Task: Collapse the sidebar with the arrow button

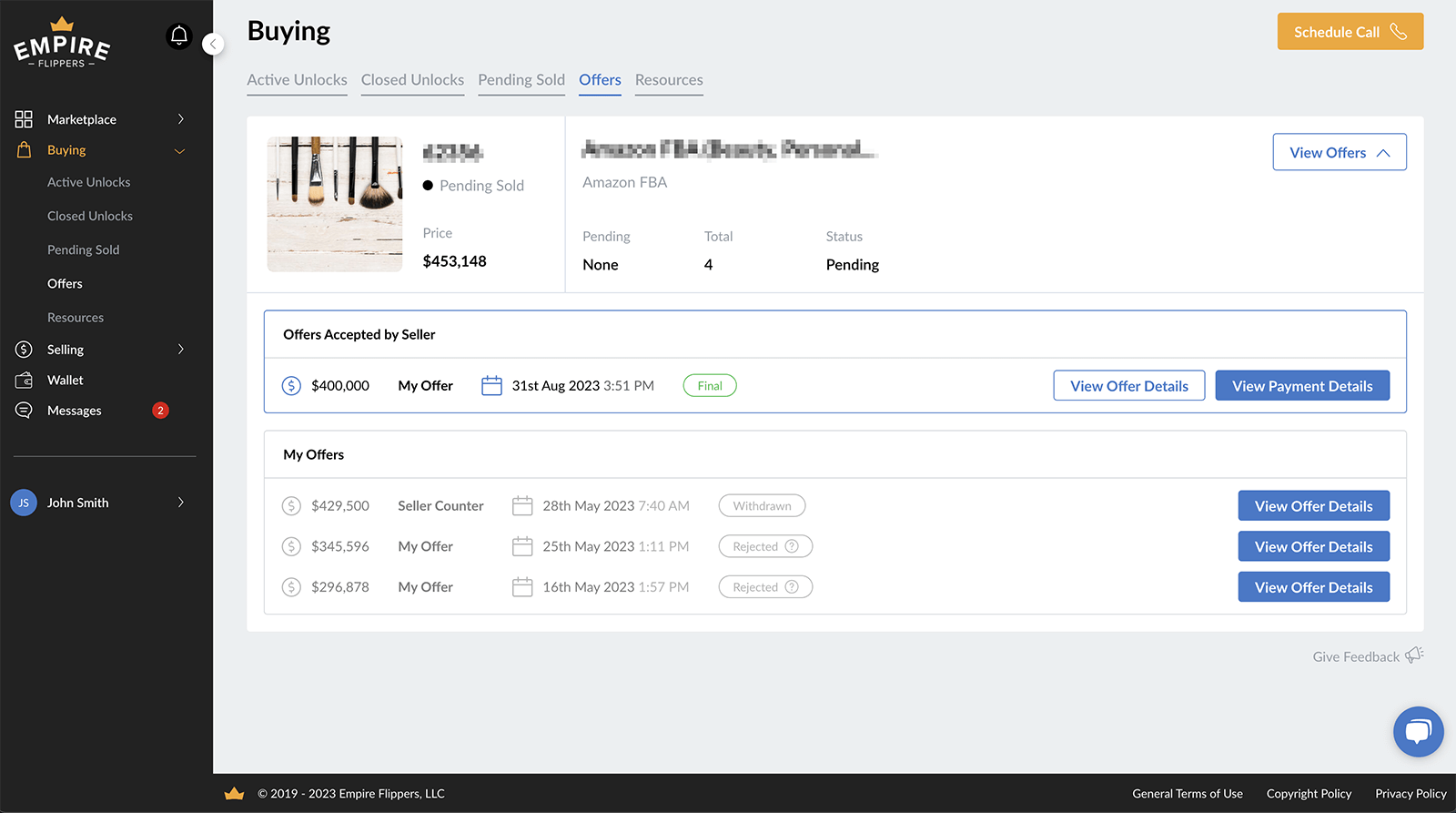Action: tap(213, 44)
